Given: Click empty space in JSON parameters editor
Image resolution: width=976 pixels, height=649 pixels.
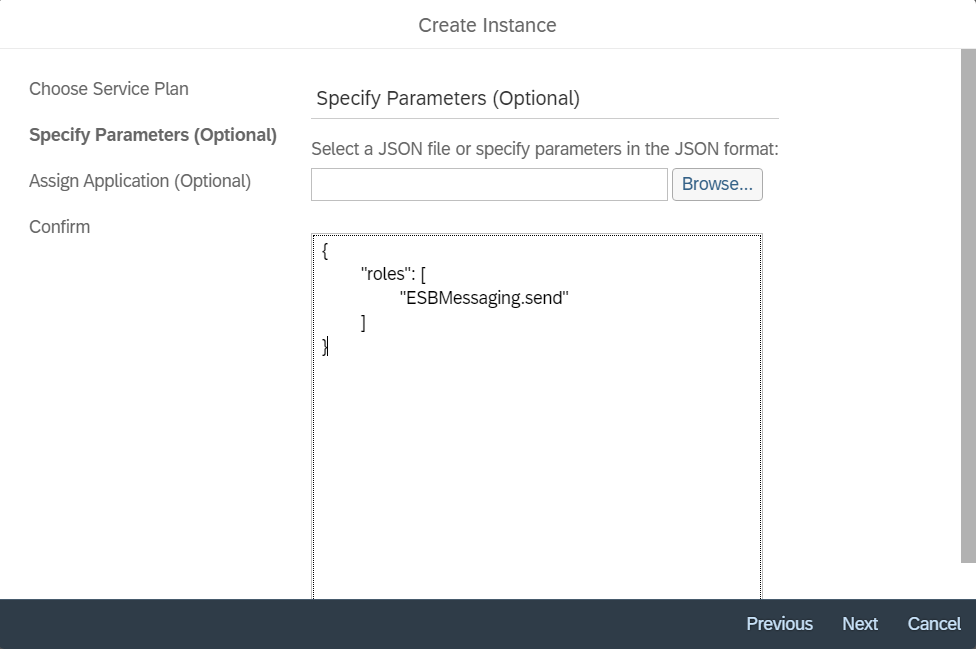Looking at the screenshot, I should click(x=536, y=470).
